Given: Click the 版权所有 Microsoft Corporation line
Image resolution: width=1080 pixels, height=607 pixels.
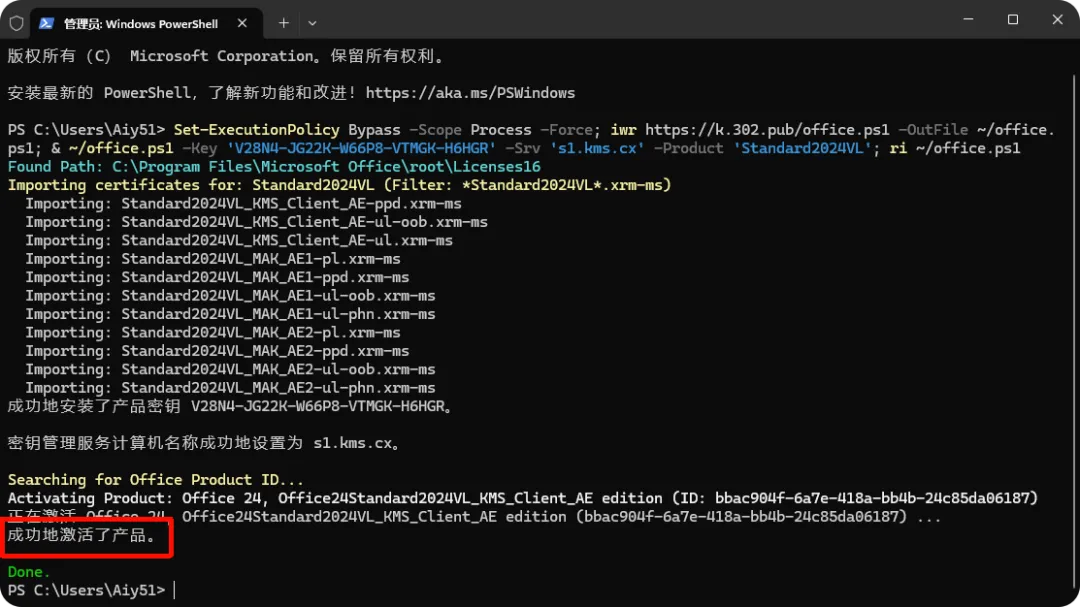Looking at the screenshot, I should point(226,56).
